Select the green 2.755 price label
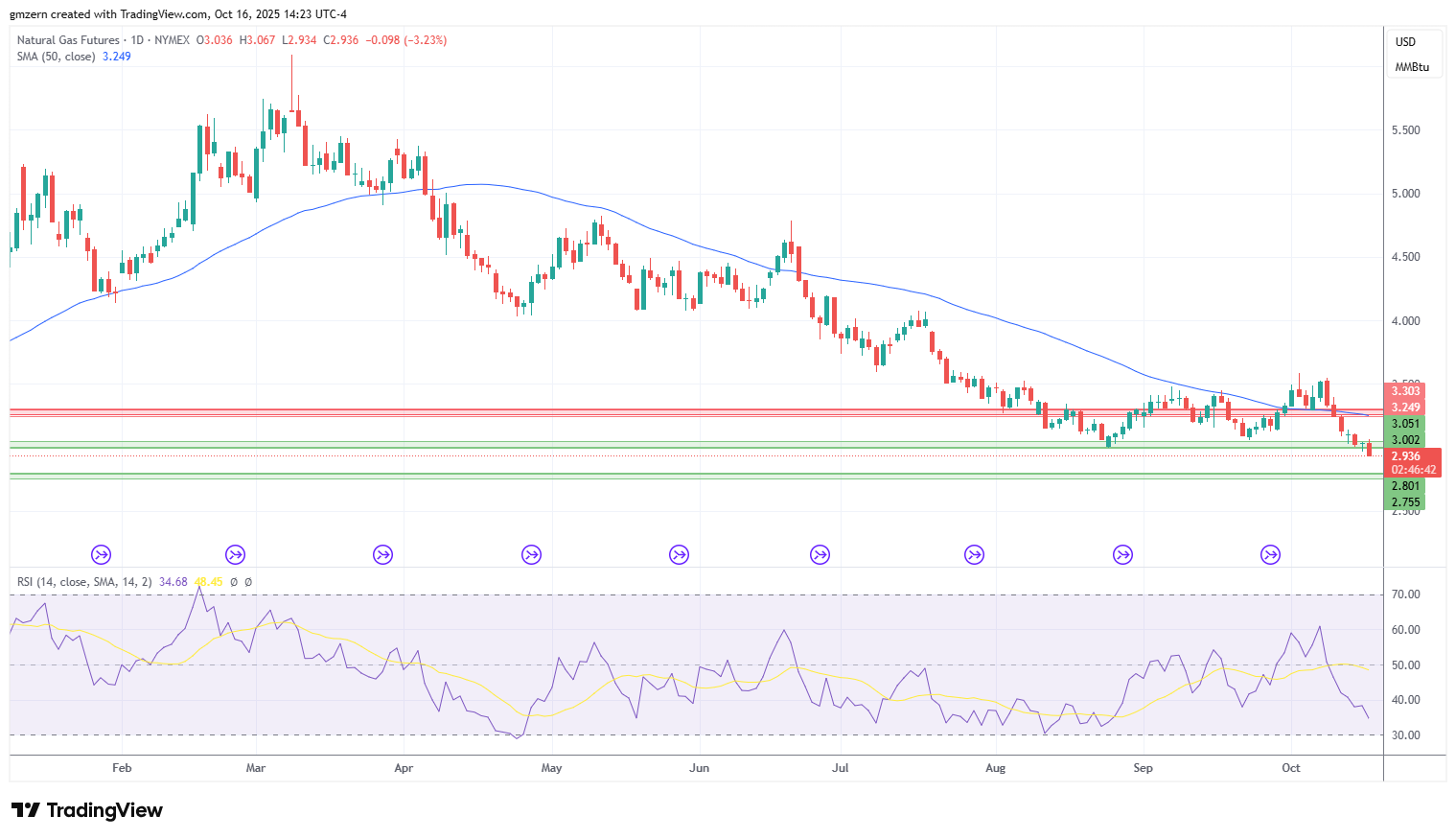This screenshot has height=839, width=1456. click(1406, 502)
